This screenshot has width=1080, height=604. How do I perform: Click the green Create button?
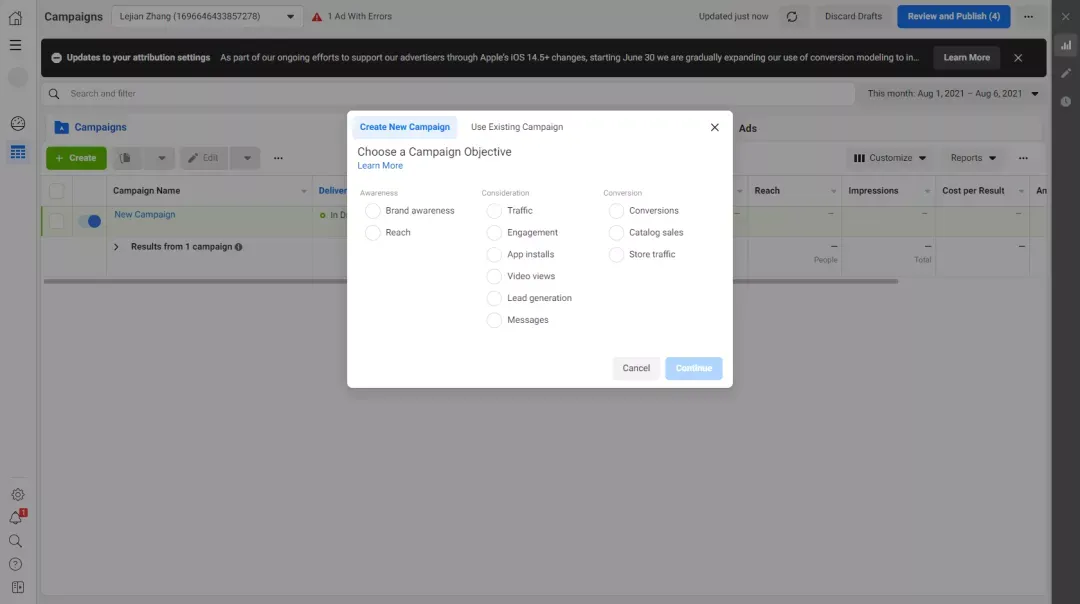click(x=76, y=158)
